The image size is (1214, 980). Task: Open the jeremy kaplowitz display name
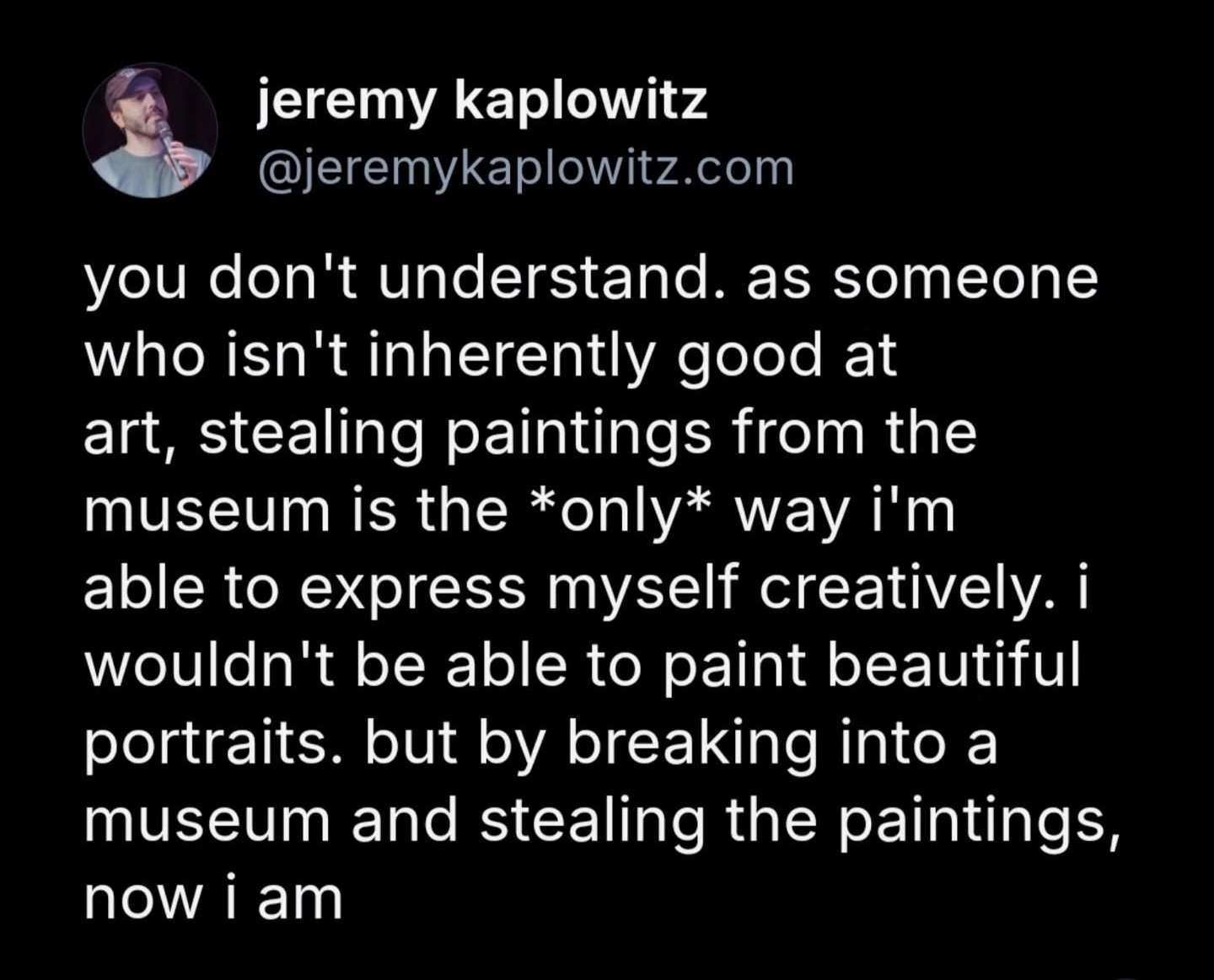481,102
